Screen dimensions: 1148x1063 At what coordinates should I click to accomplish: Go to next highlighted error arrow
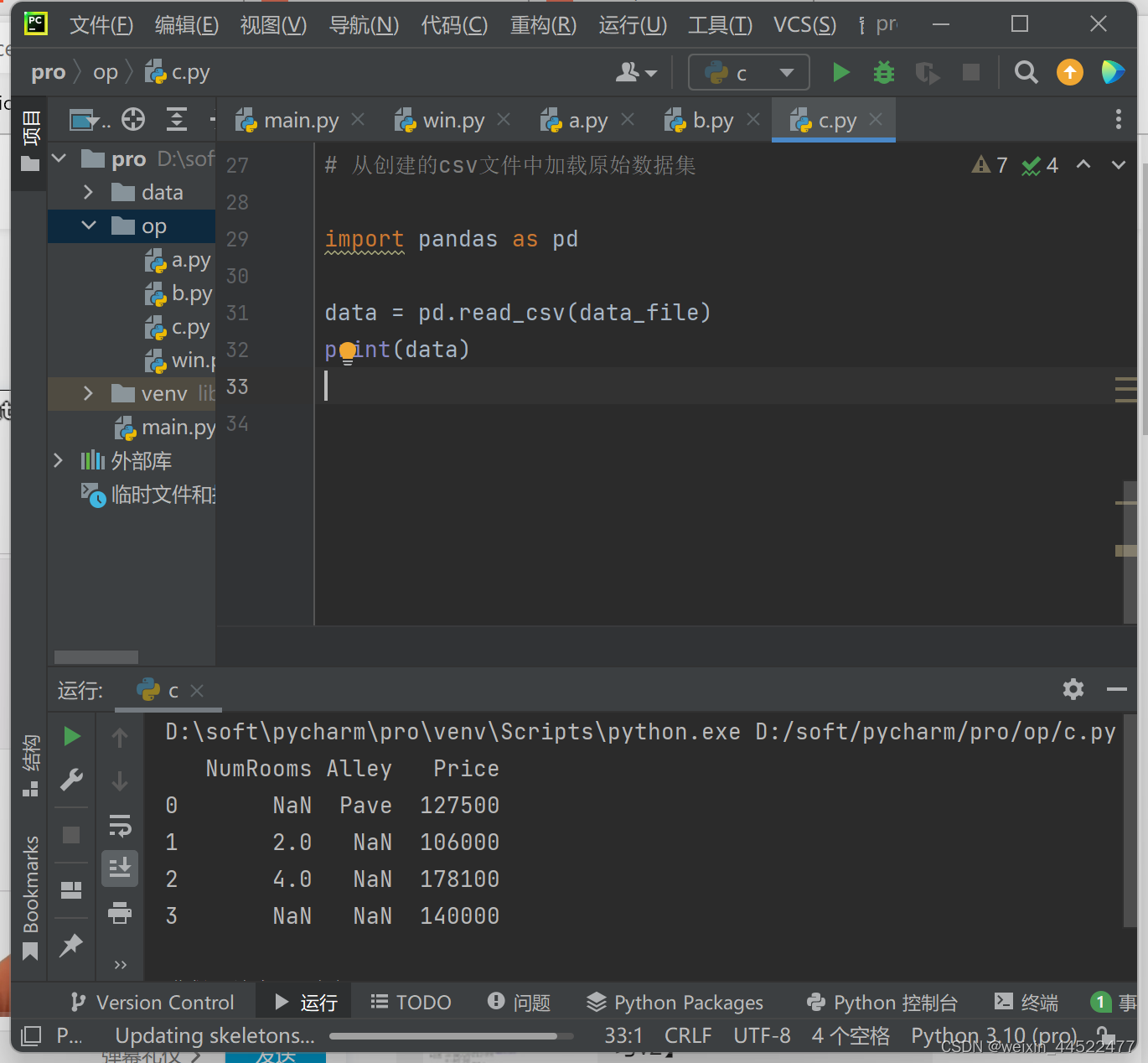click(1119, 164)
